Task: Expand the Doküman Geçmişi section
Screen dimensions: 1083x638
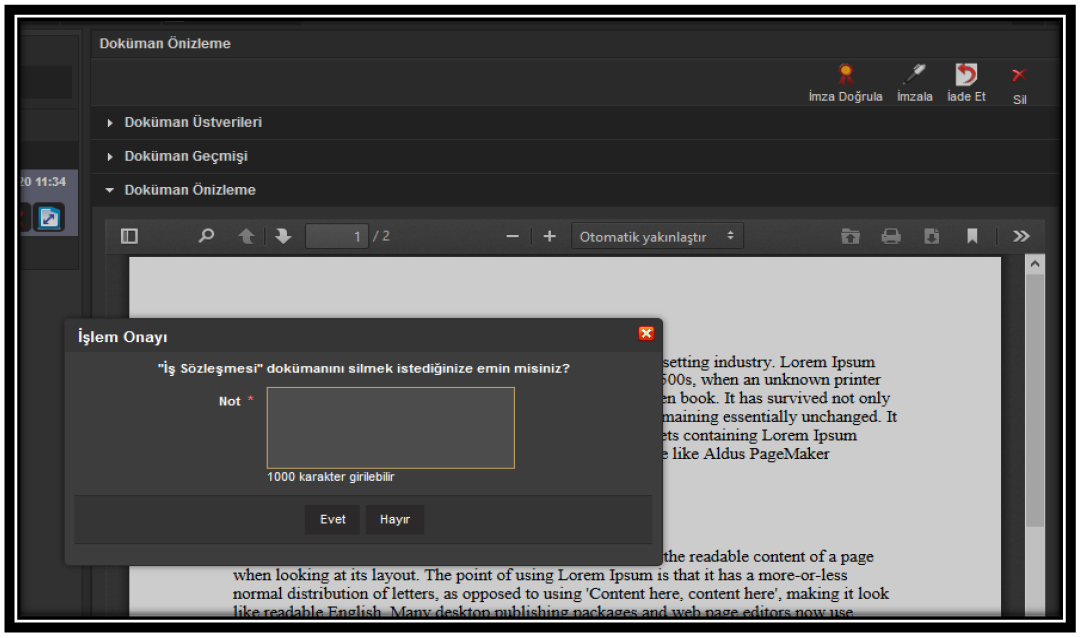Action: click(x=185, y=156)
